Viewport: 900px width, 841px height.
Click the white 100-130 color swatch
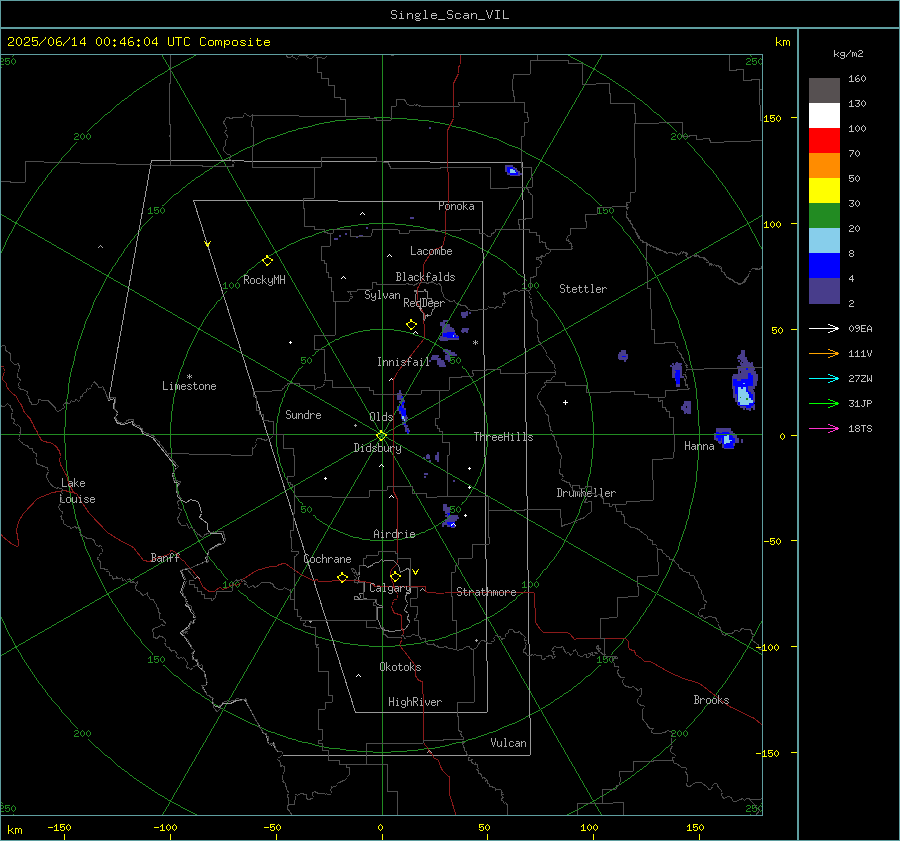(x=824, y=116)
